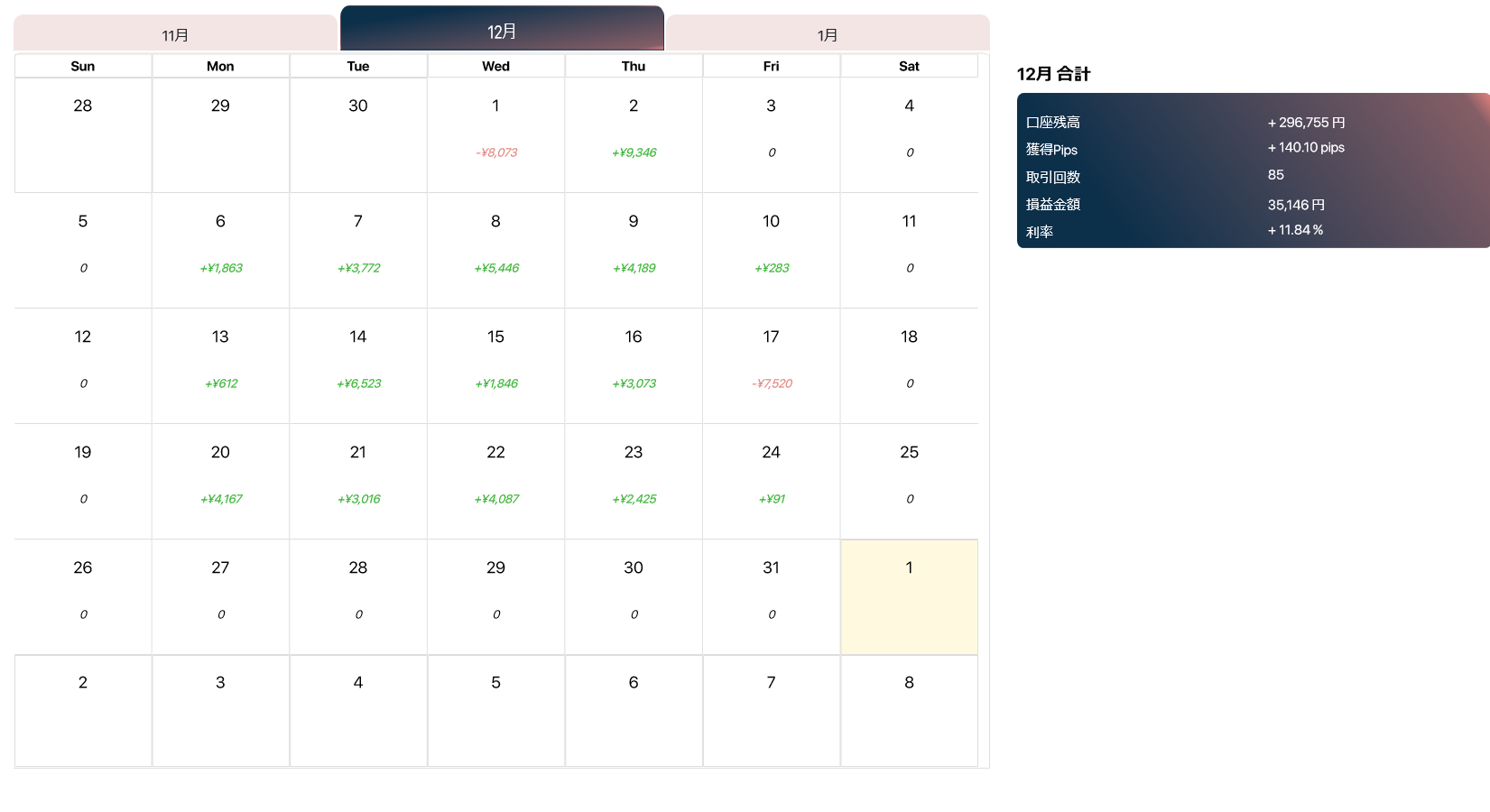The image size is (1490, 812).
Task: Click the 利率 +11.84% value
Action: click(x=1295, y=230)
